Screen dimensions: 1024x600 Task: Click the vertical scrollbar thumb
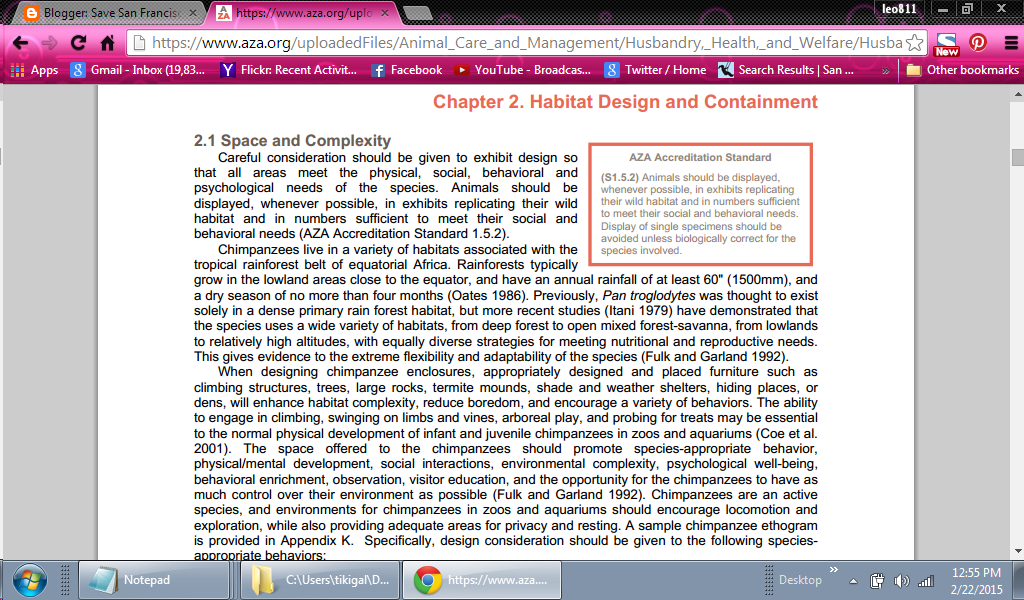[1017, 157]
